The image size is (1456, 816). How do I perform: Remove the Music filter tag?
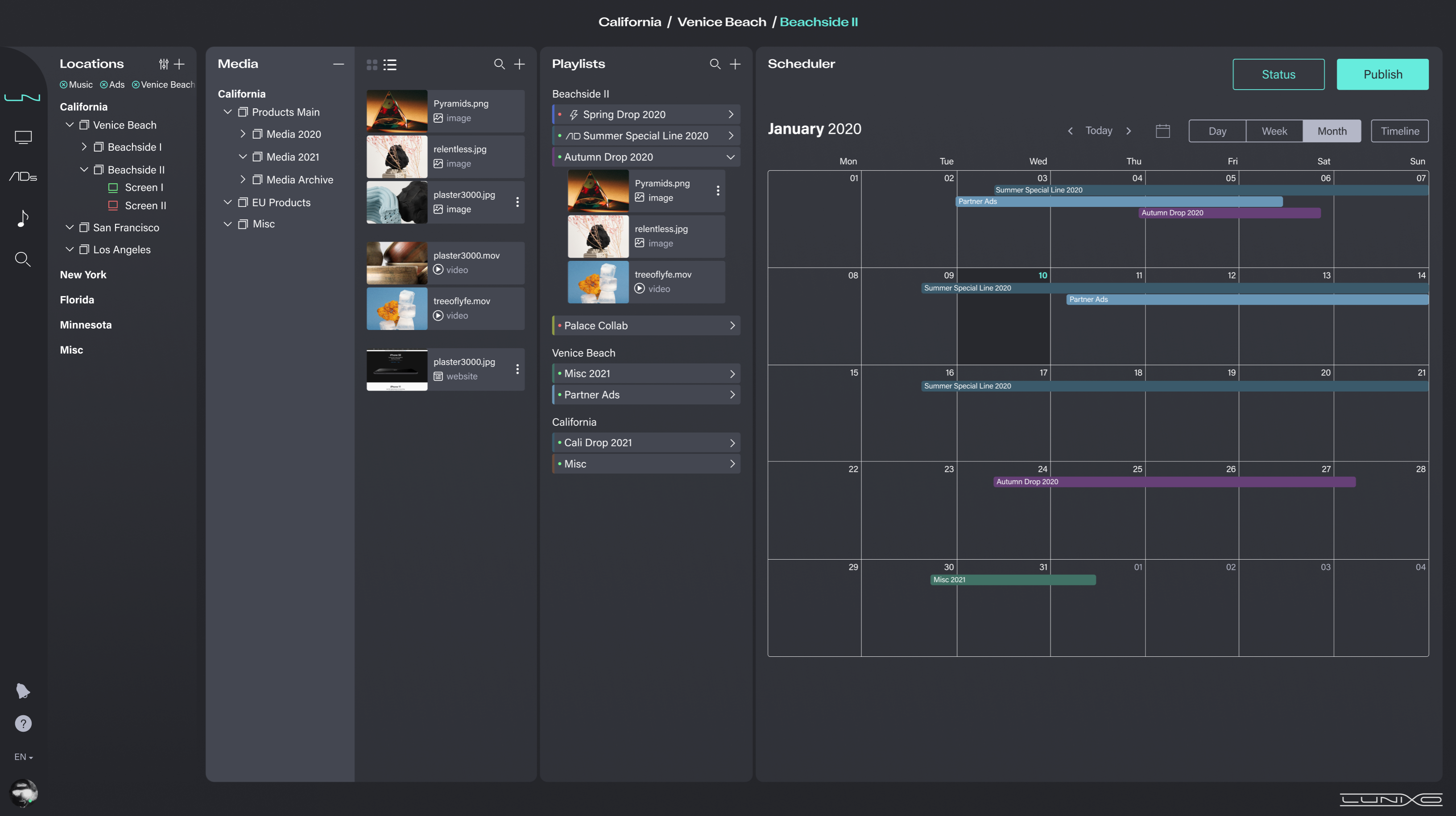point(63,84)
